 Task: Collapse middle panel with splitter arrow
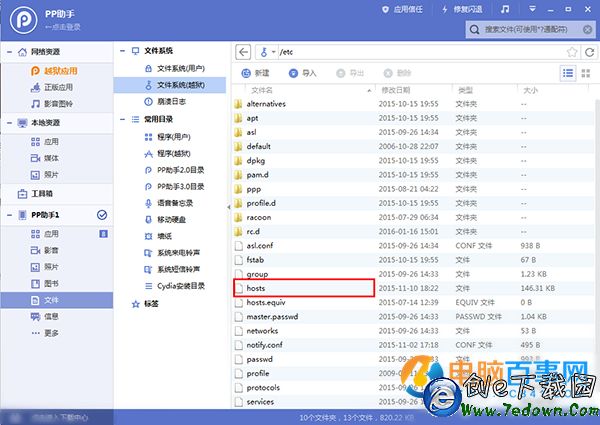[x=229, y=207]
